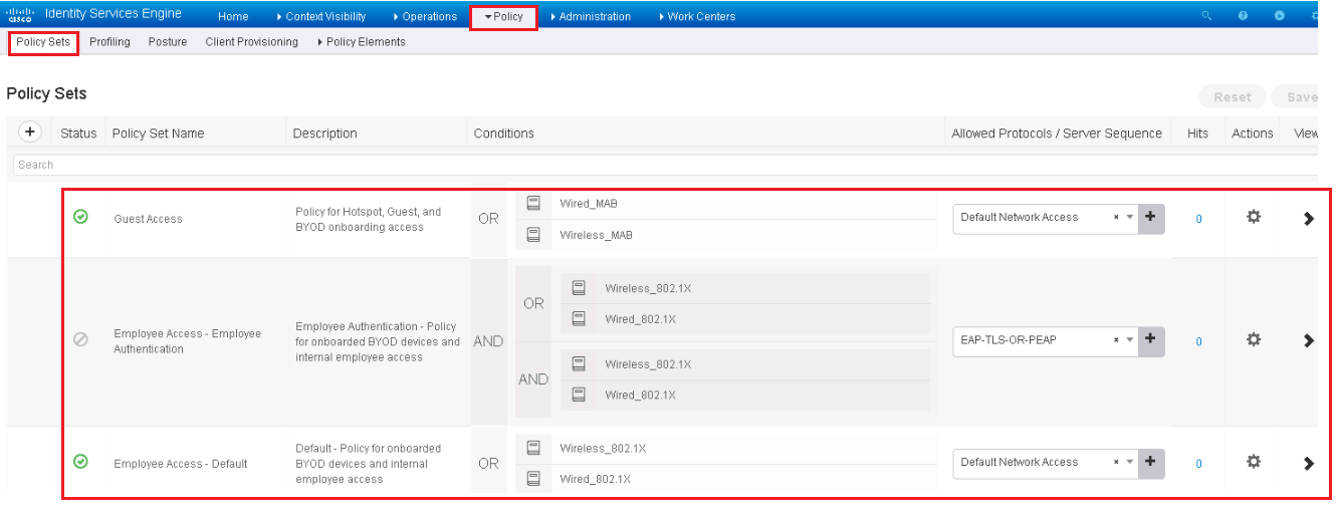1336x515 pixels.
Task: Toggle enabled status of Employee Access - Default
Action: pyautogui.click(x=81, y=461)
